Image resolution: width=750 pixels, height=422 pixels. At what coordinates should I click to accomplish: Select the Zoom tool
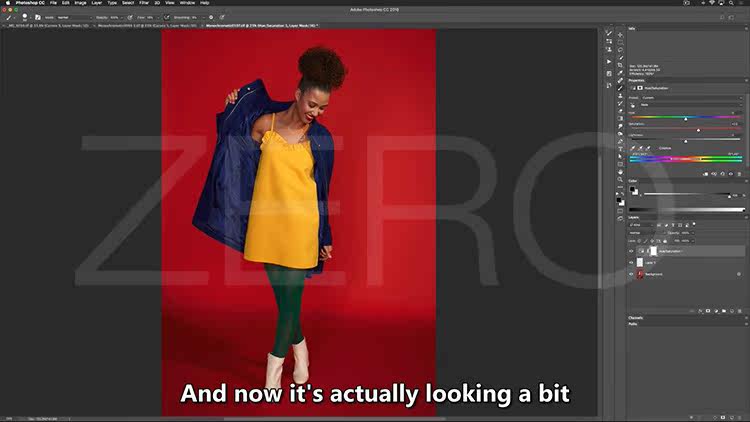click(x=620, y=179)
